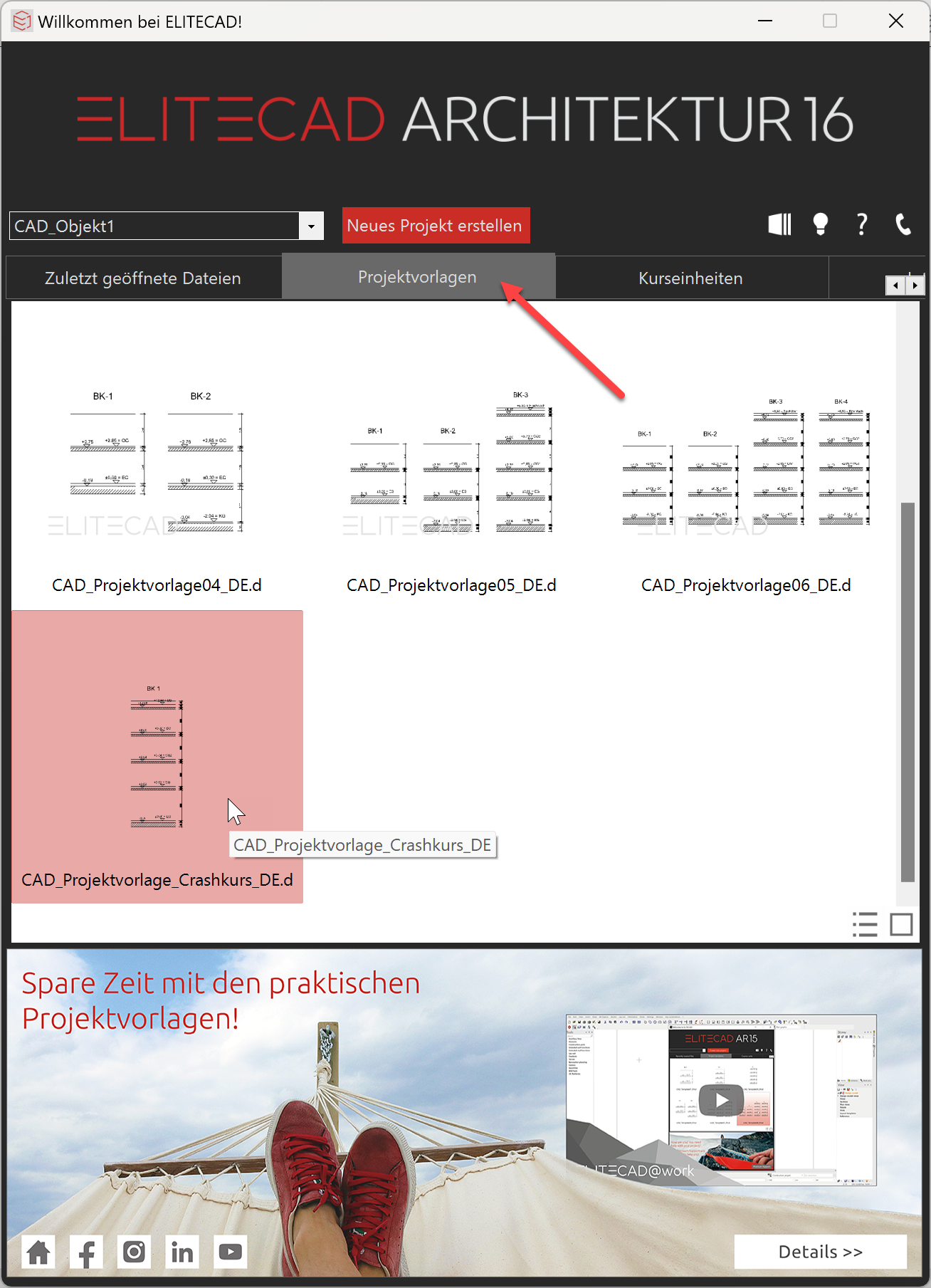Play the ELITECAD@work video
The width and height of the screenshot is (931, 1288).
(721, 1100)
